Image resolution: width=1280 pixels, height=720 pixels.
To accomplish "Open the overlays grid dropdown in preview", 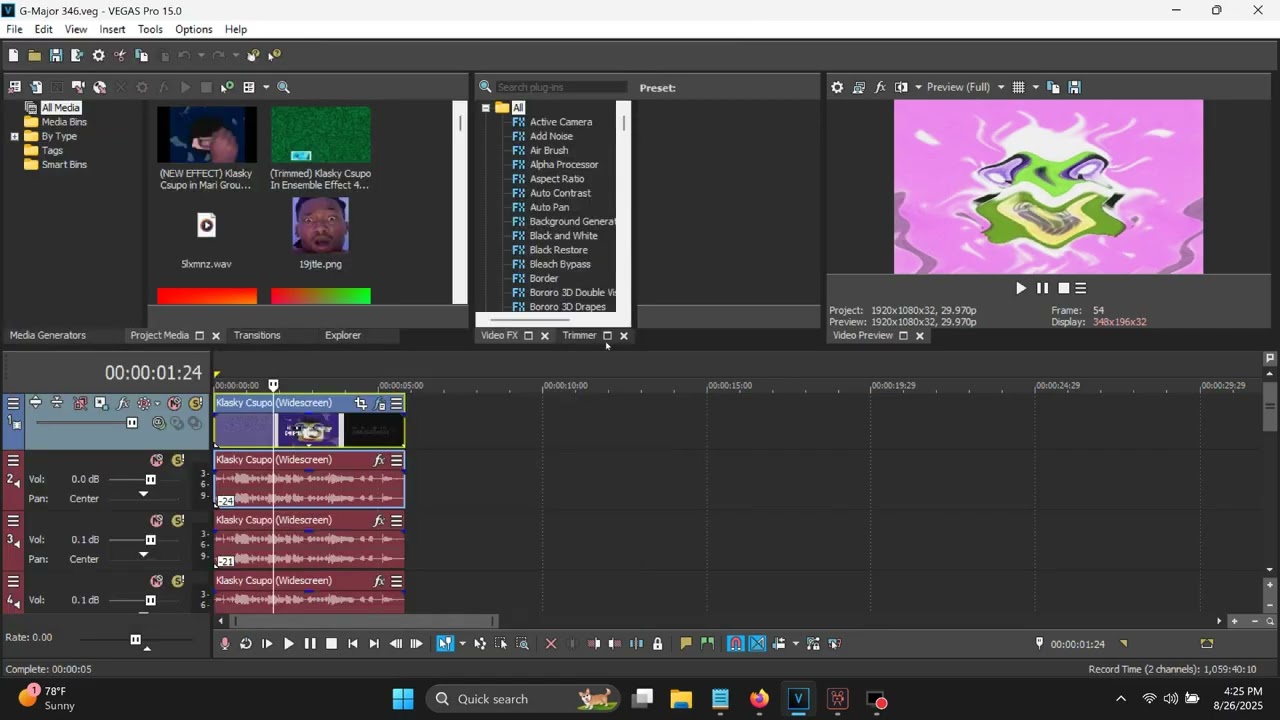I will (x=1035, y=87).
